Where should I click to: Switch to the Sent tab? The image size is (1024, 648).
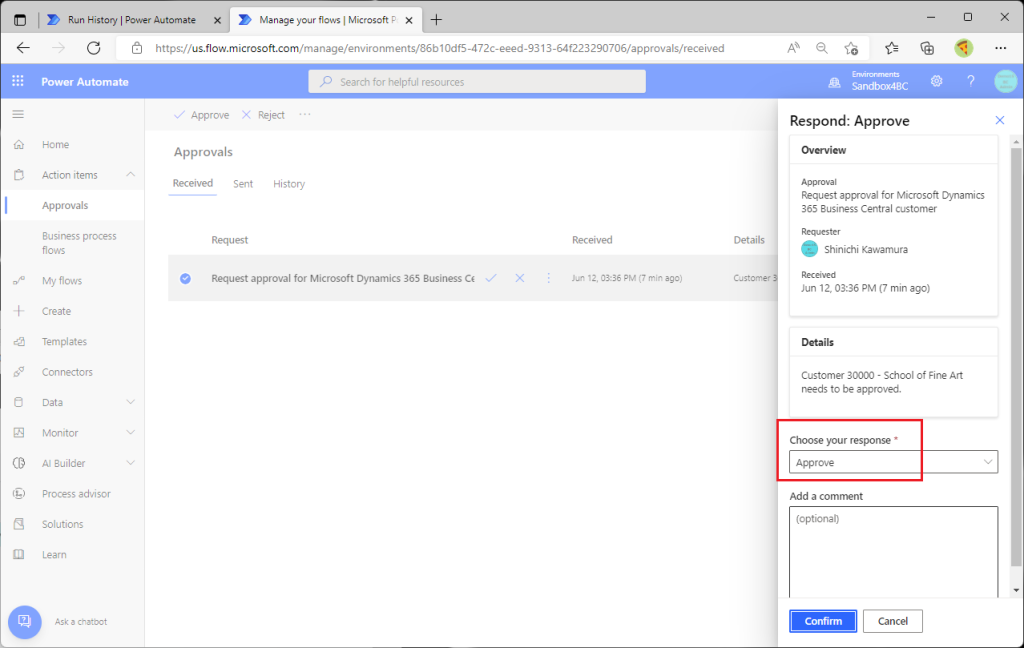[x=243, y=184]
